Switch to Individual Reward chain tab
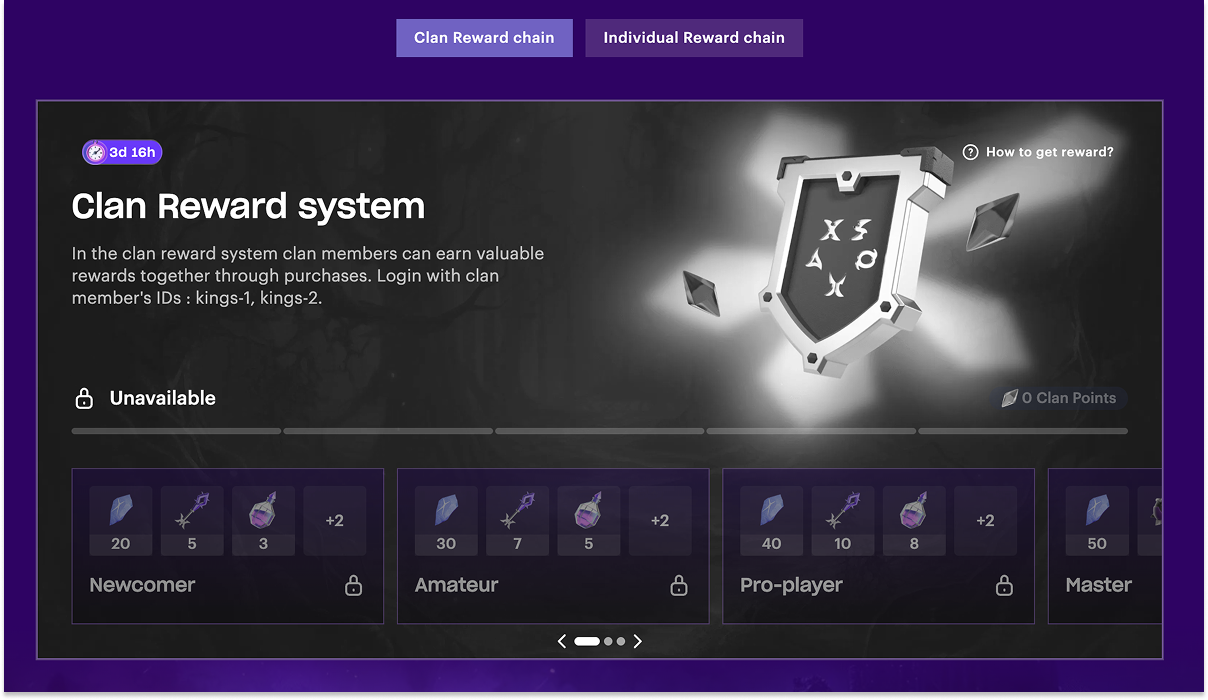Image resolution: width=1208 pixels, height=700 pixels. tap(693, 38)
